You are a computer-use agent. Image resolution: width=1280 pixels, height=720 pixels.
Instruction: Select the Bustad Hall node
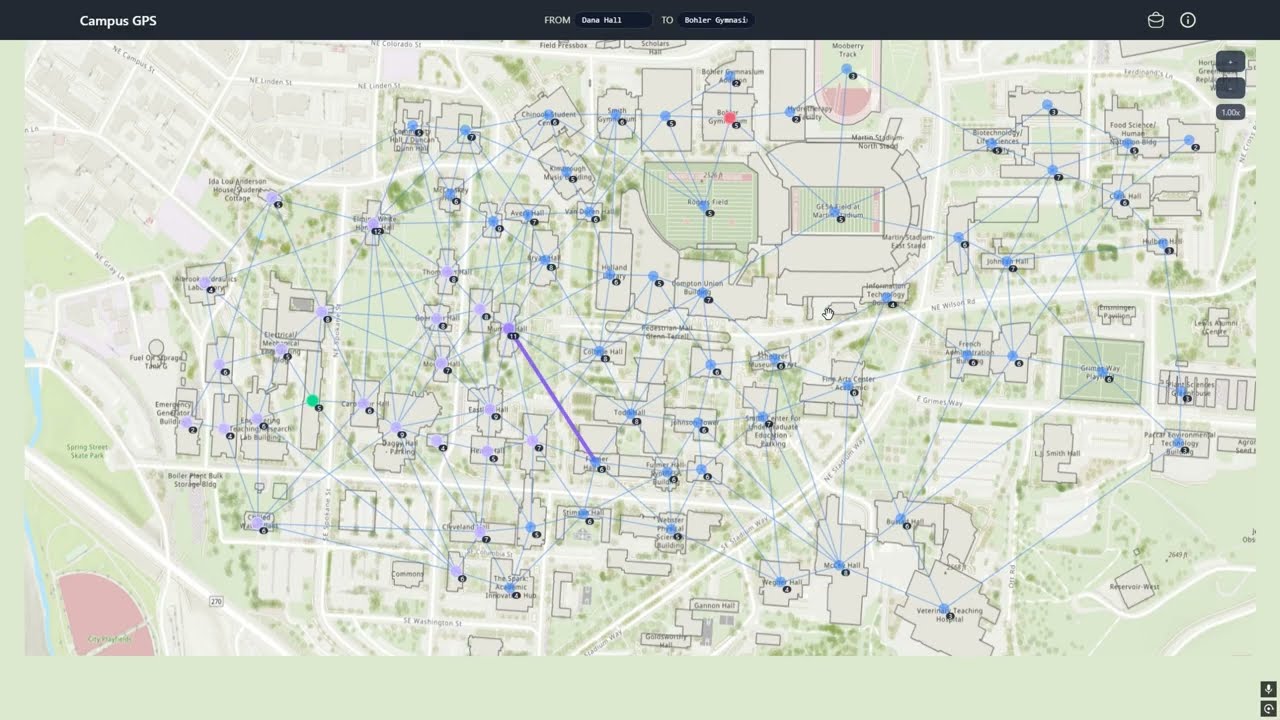coord(900,519)
